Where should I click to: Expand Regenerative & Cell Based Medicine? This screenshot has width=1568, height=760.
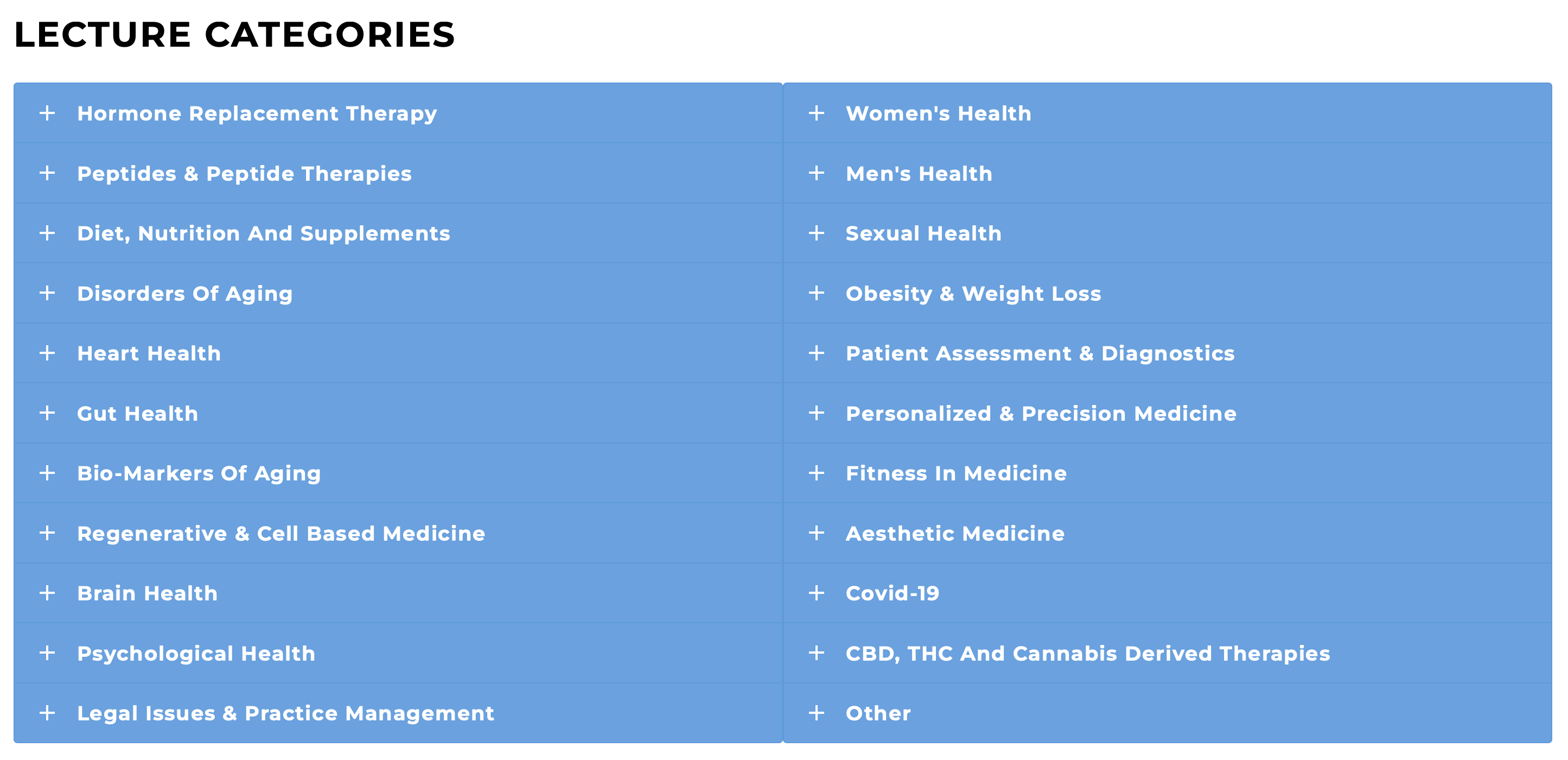[x=281, y=534]
